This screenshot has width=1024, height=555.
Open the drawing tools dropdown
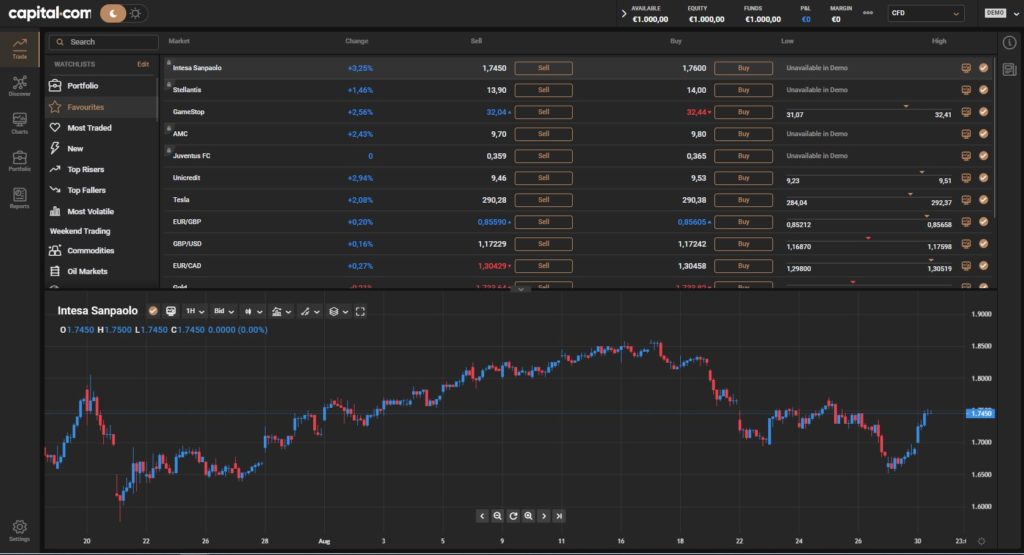point(310,311)
